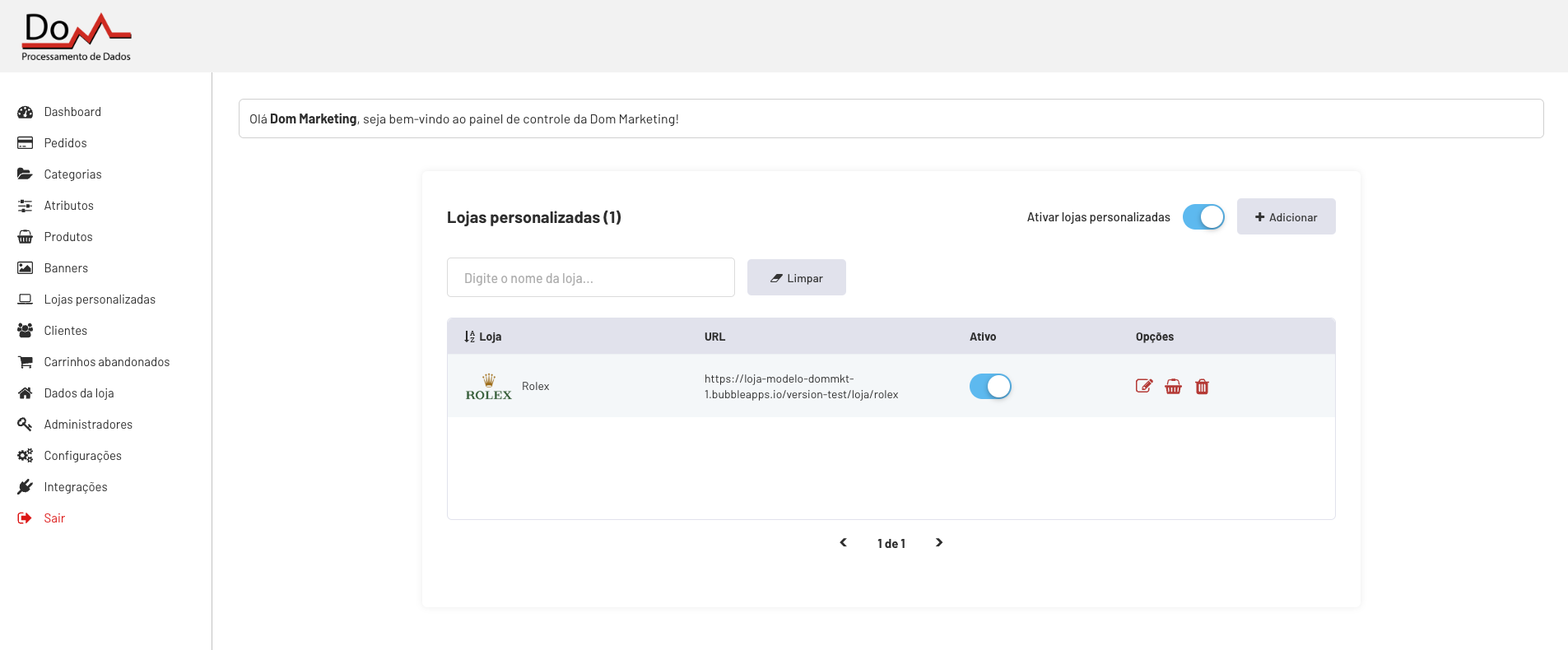Open Produtos in sidebar
The image size is (1568, 650).
(68, 237)
